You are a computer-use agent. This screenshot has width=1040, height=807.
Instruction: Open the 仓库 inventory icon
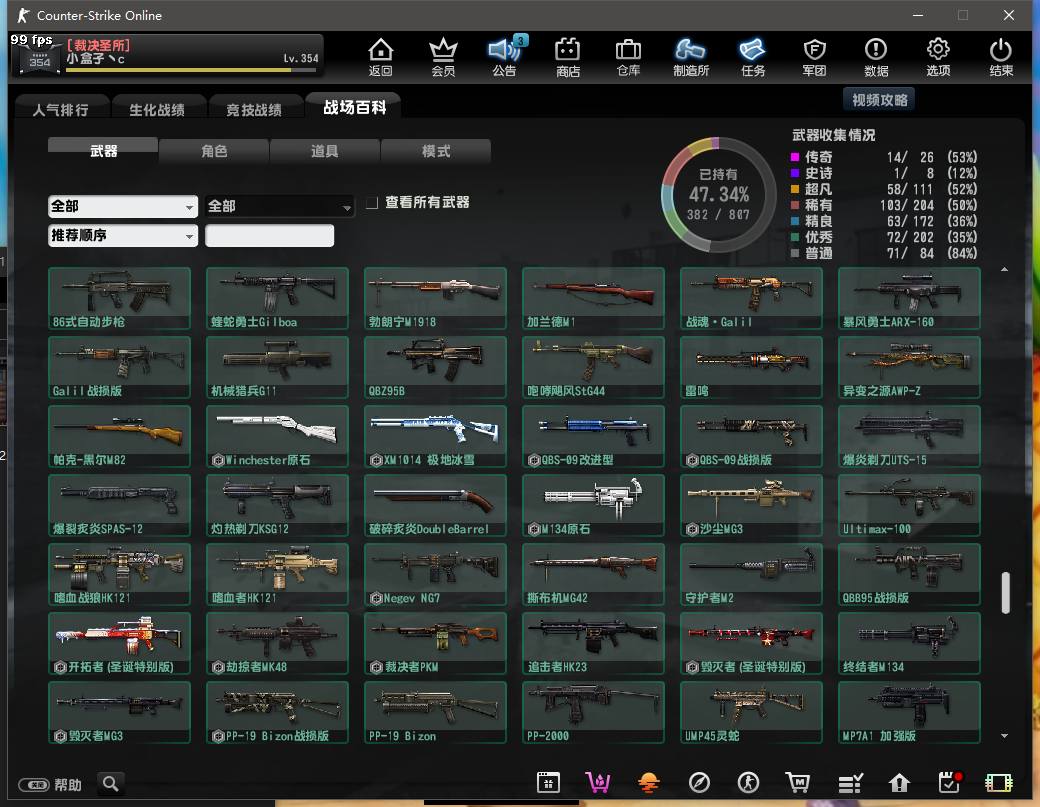point(628,57)
